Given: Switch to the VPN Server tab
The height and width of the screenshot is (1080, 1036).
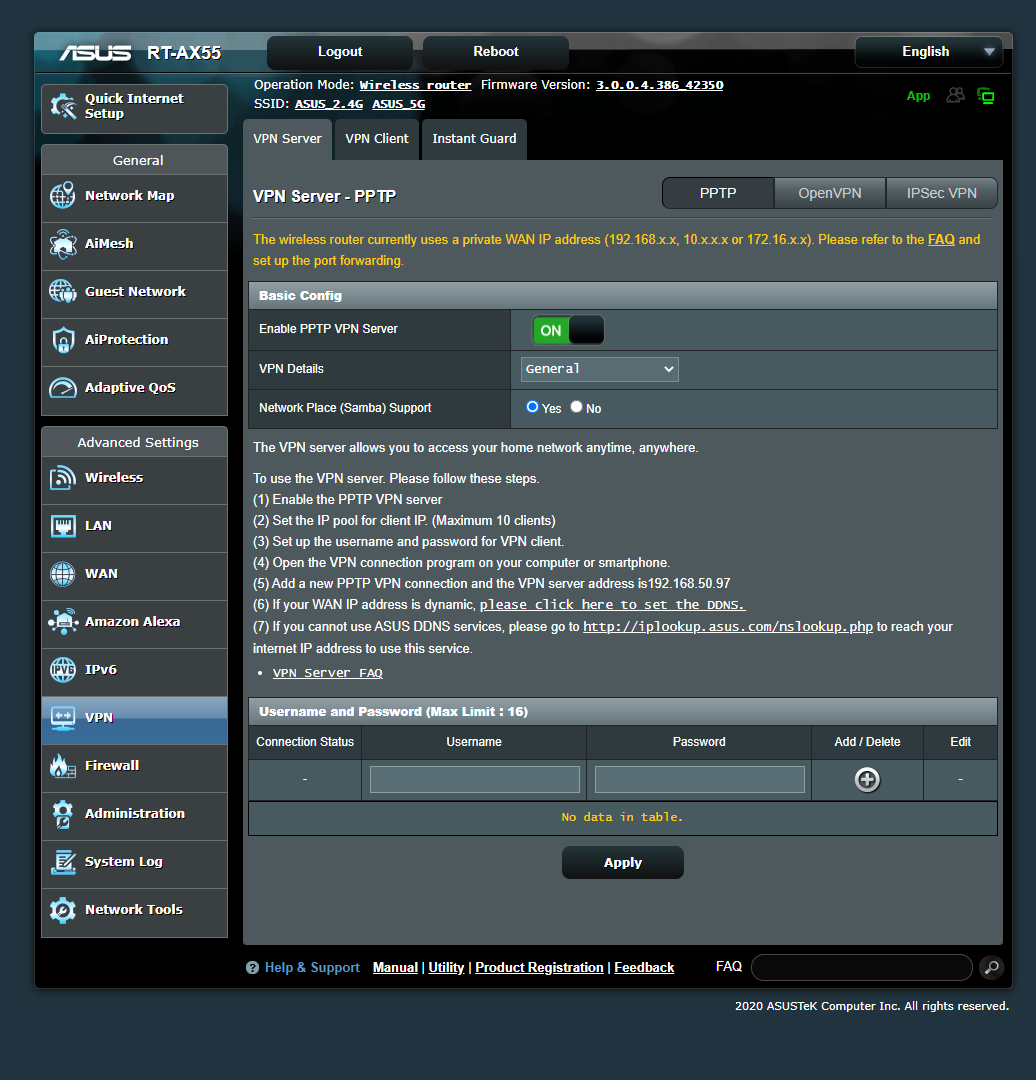Looking at the screenshot, I should pyautogui.click(x=287, y=139).
